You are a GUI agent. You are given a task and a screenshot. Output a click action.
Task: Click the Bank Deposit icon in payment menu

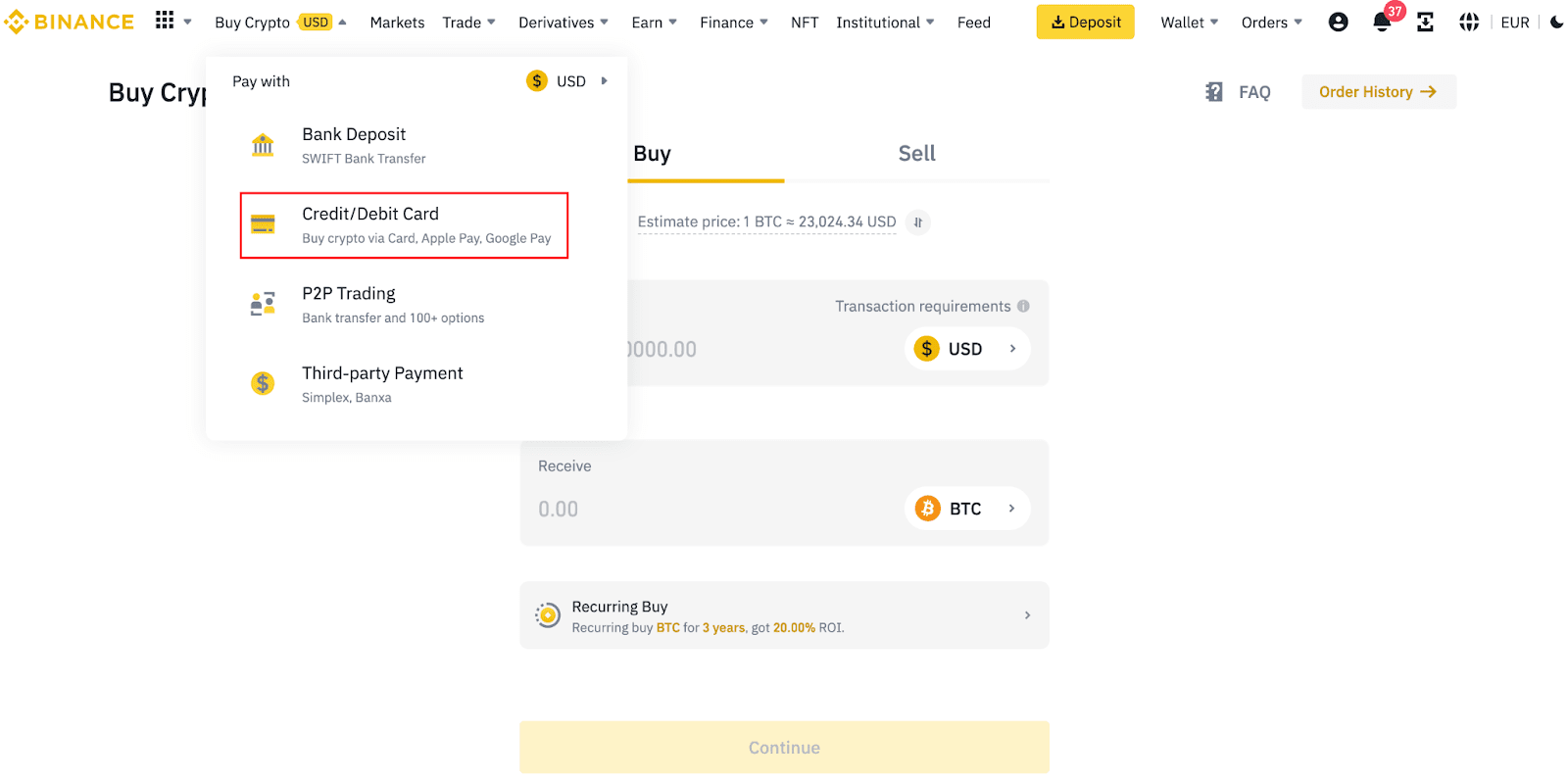pos(263,144)
